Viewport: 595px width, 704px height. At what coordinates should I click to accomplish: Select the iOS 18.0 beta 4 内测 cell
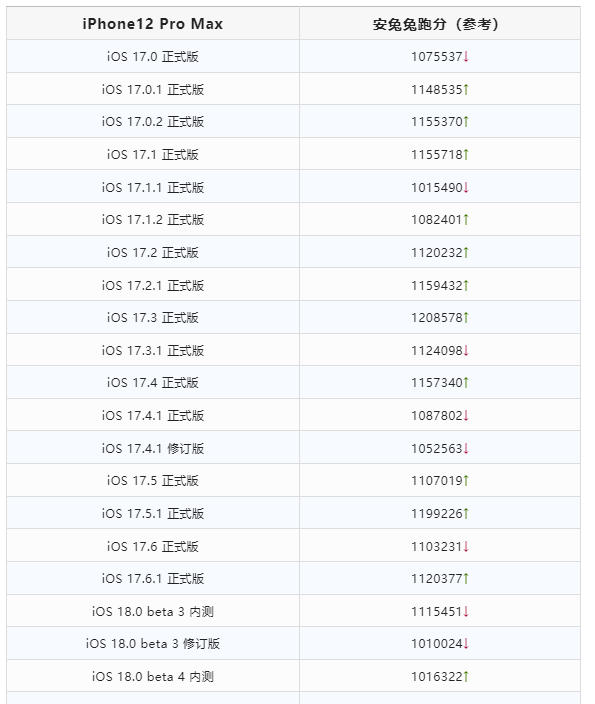pos(153,676)
